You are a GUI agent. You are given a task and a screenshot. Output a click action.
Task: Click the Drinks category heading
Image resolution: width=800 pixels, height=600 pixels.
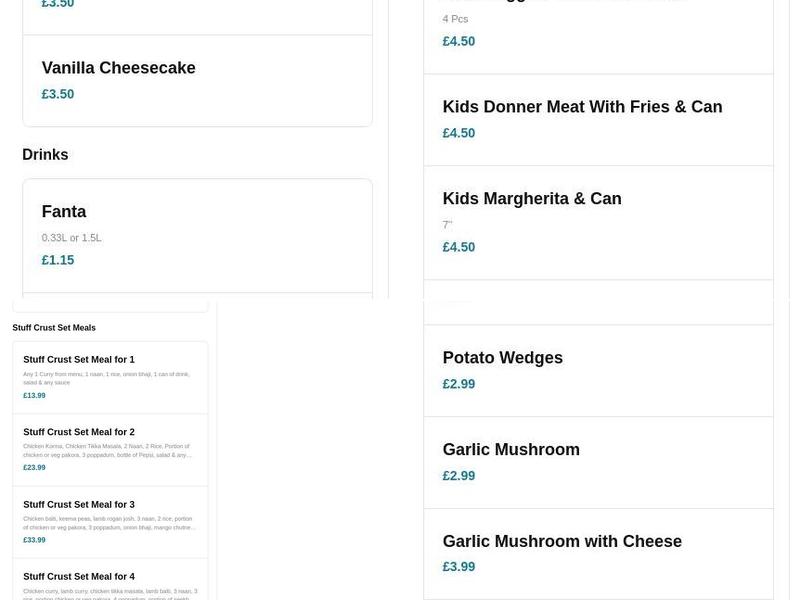[45, 155]
